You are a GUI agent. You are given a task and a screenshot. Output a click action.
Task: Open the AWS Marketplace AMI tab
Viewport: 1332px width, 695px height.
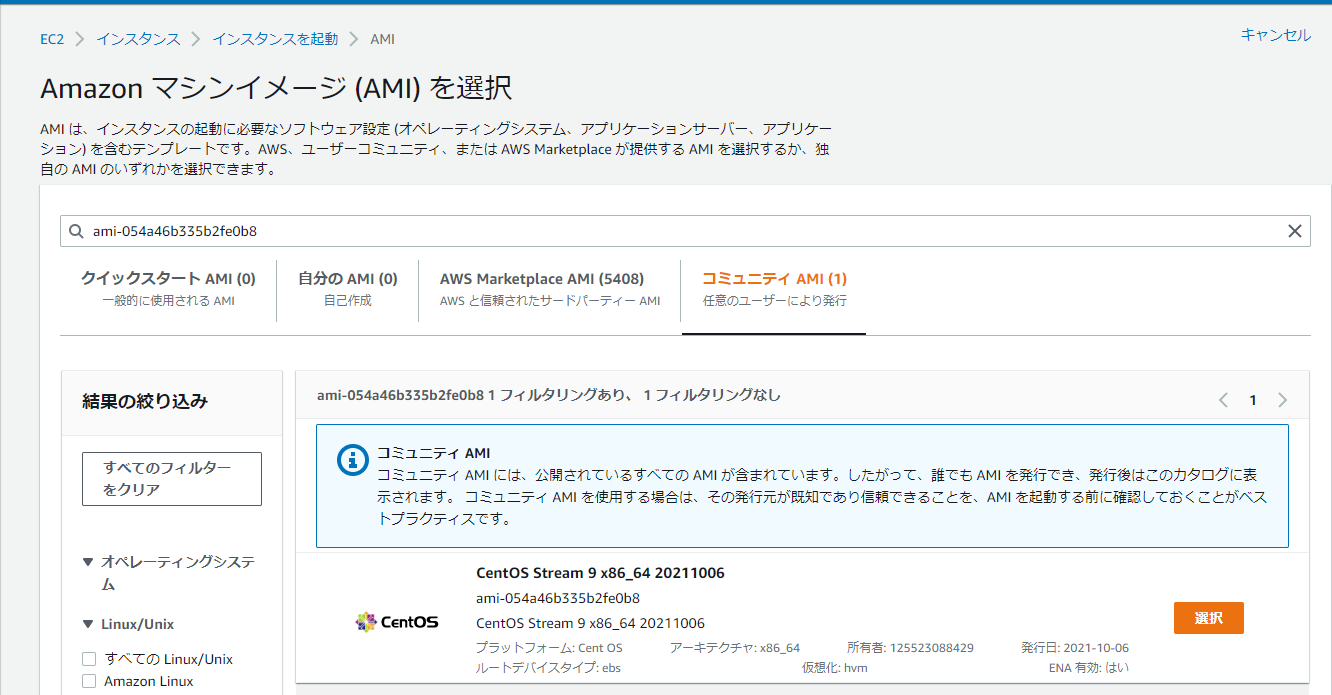(550, 288)
